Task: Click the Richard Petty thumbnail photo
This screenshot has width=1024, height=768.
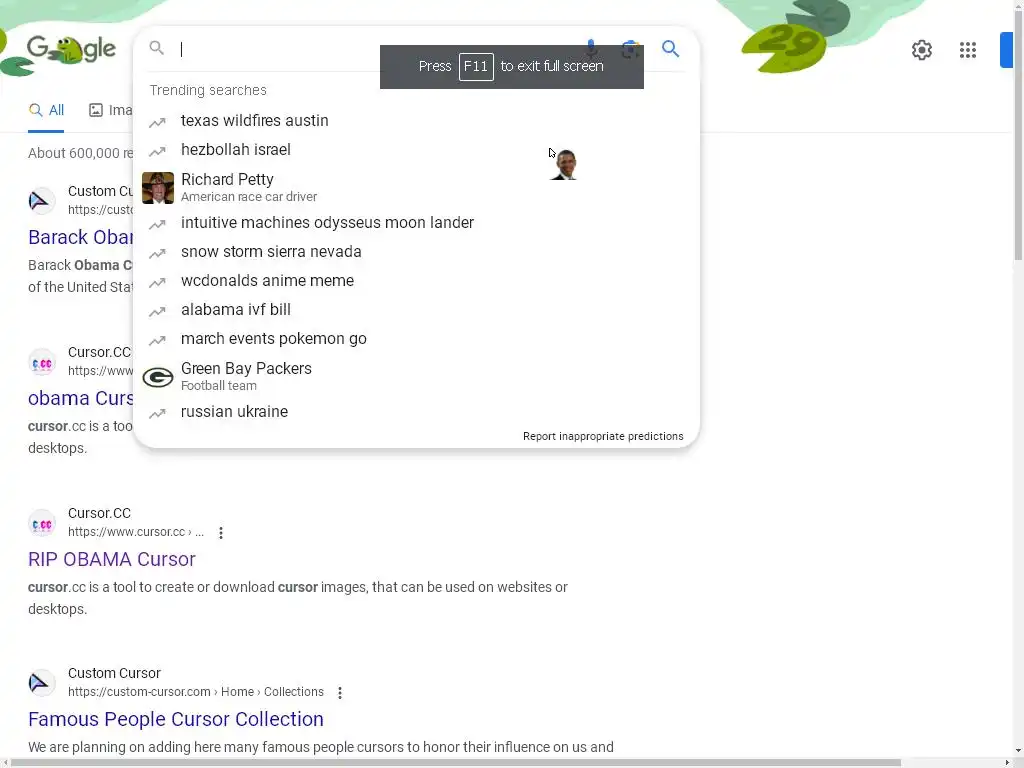Action: point(158,188)
